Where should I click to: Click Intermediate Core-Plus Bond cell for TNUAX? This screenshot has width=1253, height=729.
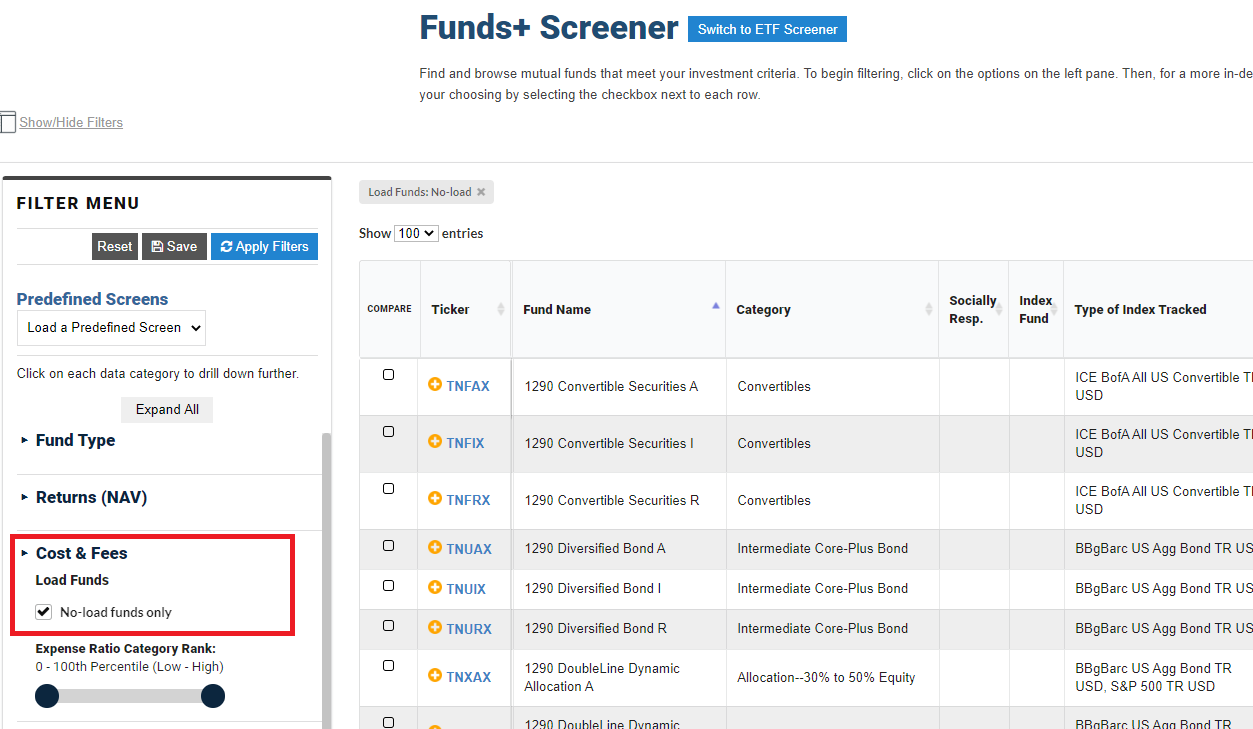pyautogui.click(x=832, y=548)
